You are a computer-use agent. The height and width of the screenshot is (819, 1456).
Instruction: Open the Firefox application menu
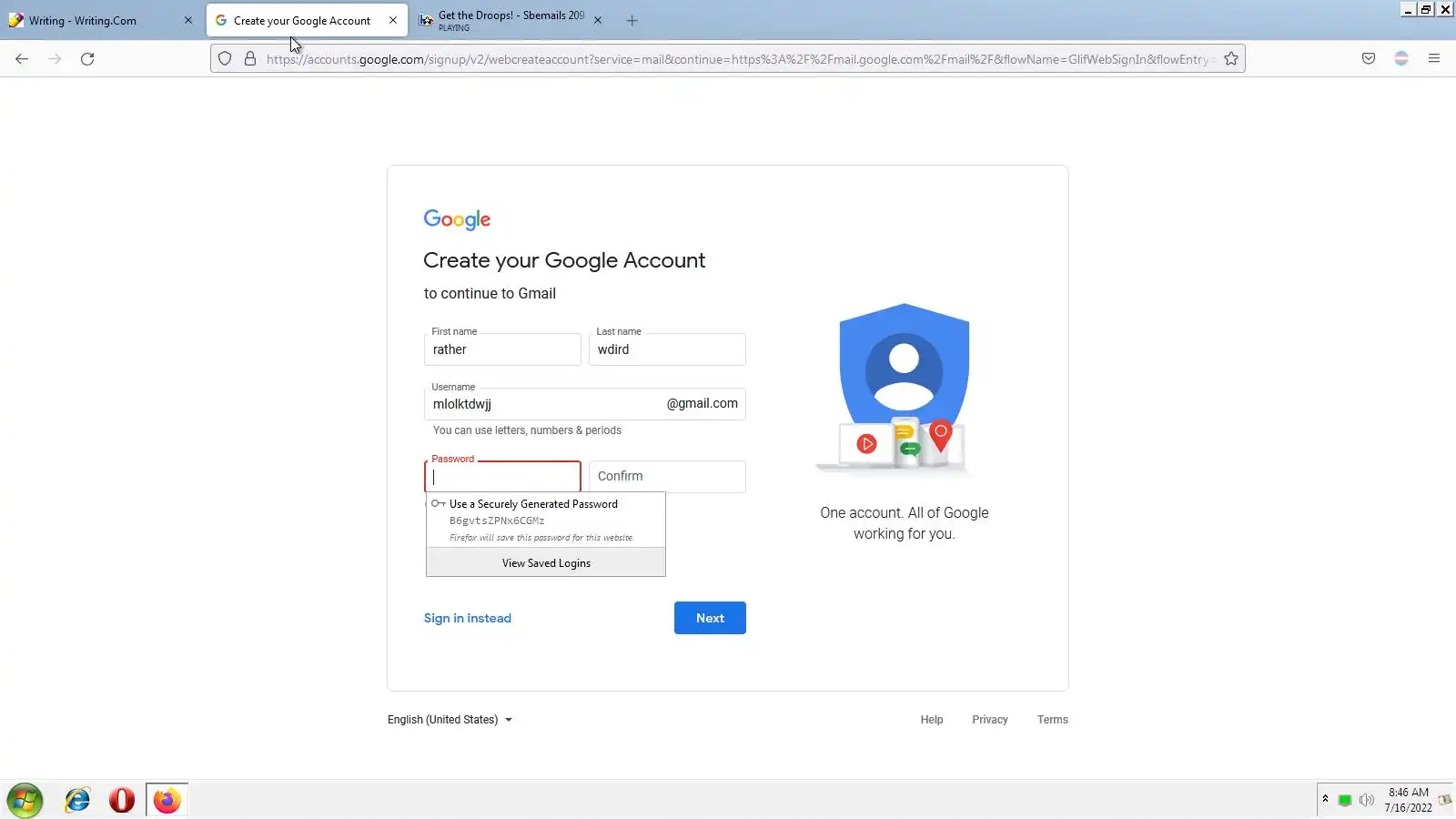[1434, 59]
